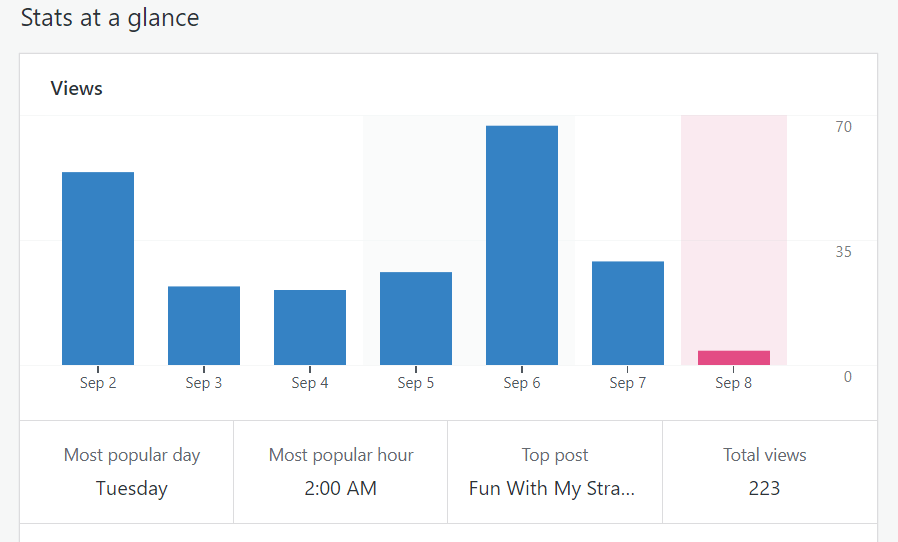898x542 pixels.
Task: Click the Sep 4 views bar
Action: (310, 327)
